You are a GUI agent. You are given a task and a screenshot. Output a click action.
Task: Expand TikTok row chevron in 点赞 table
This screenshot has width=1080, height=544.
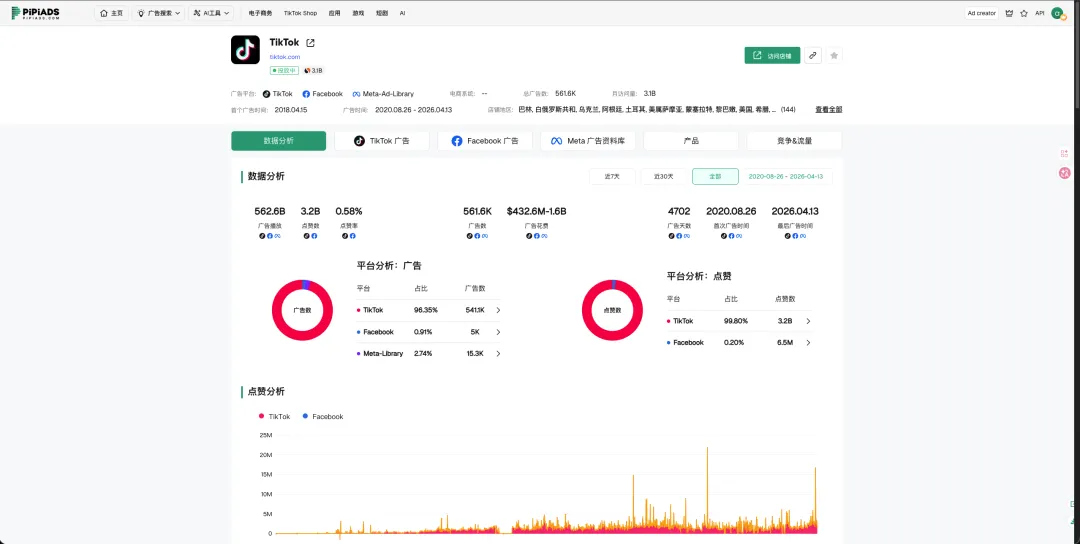(808, 321)
